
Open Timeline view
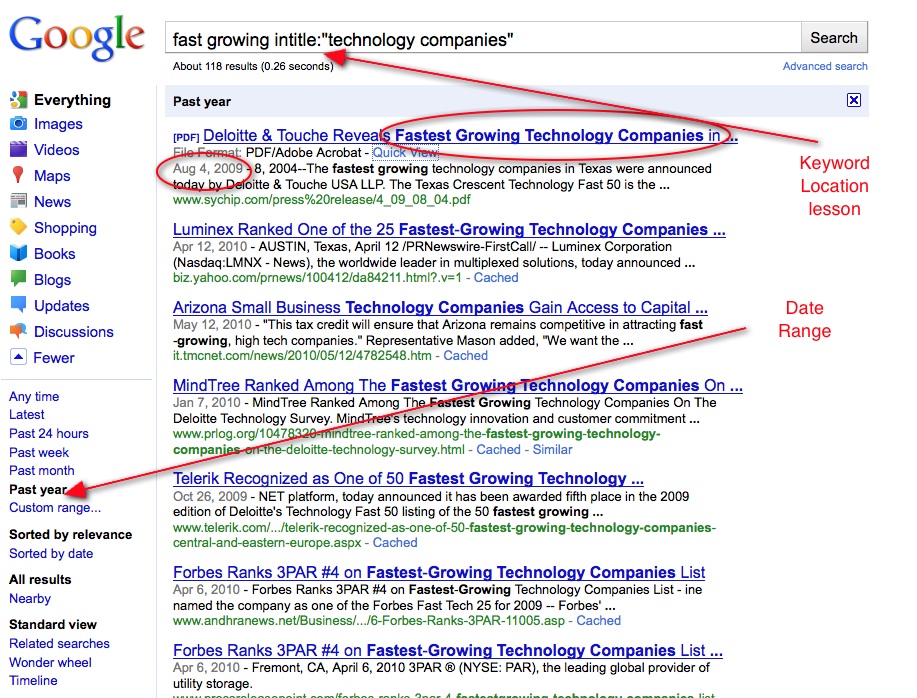pos(33,680)
